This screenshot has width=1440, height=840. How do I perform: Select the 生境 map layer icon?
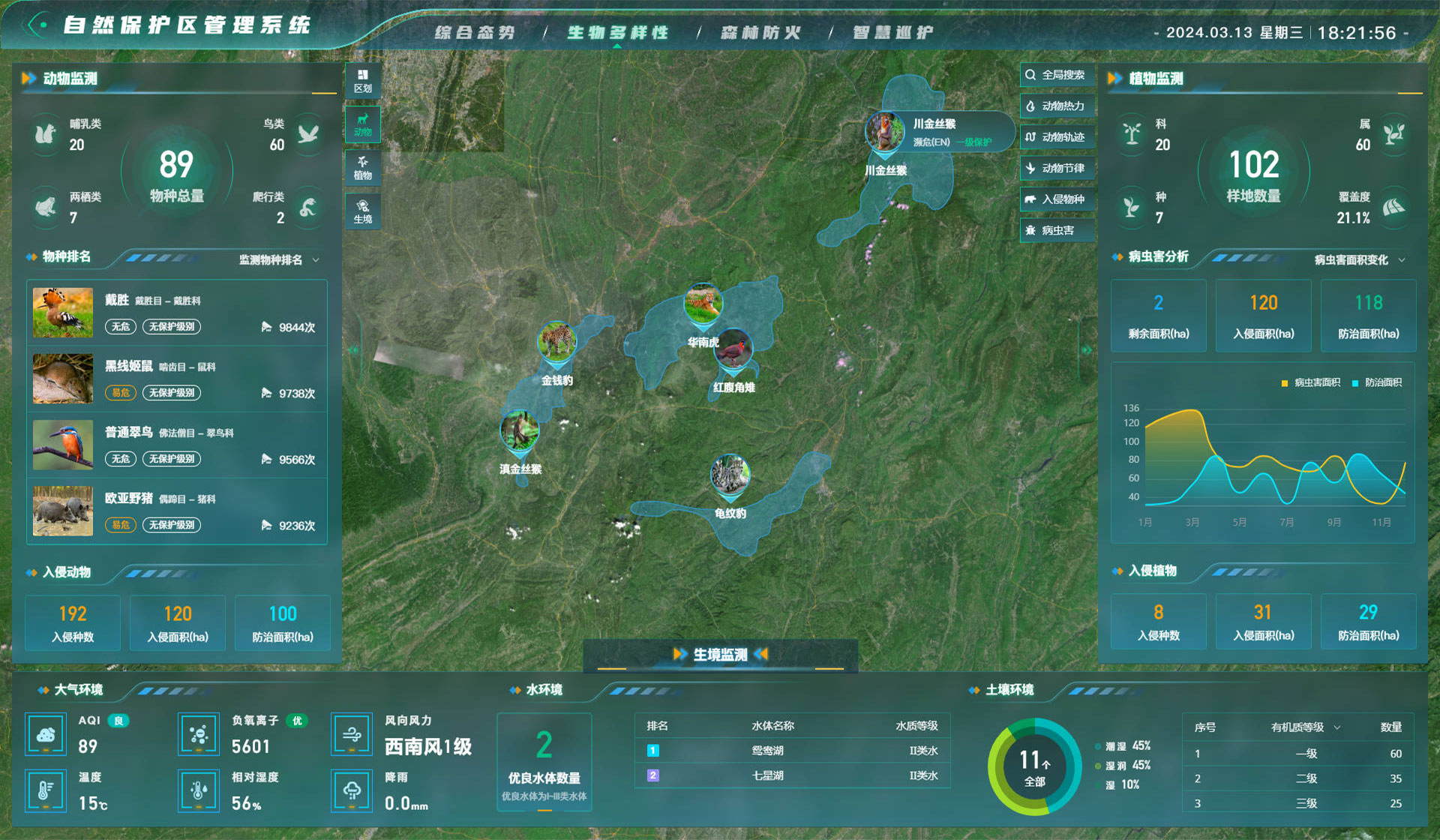click(363, 211)
